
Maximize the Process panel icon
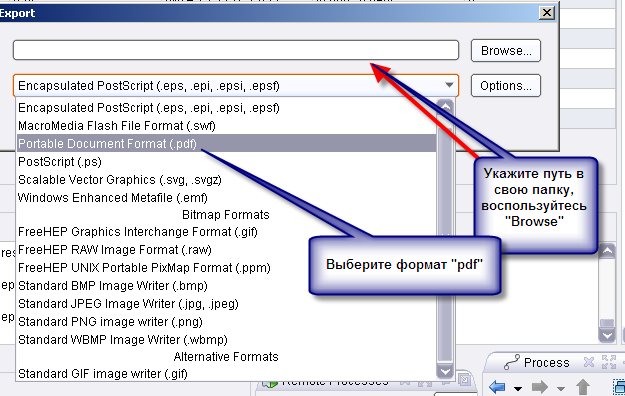click(x=609, y=362)
